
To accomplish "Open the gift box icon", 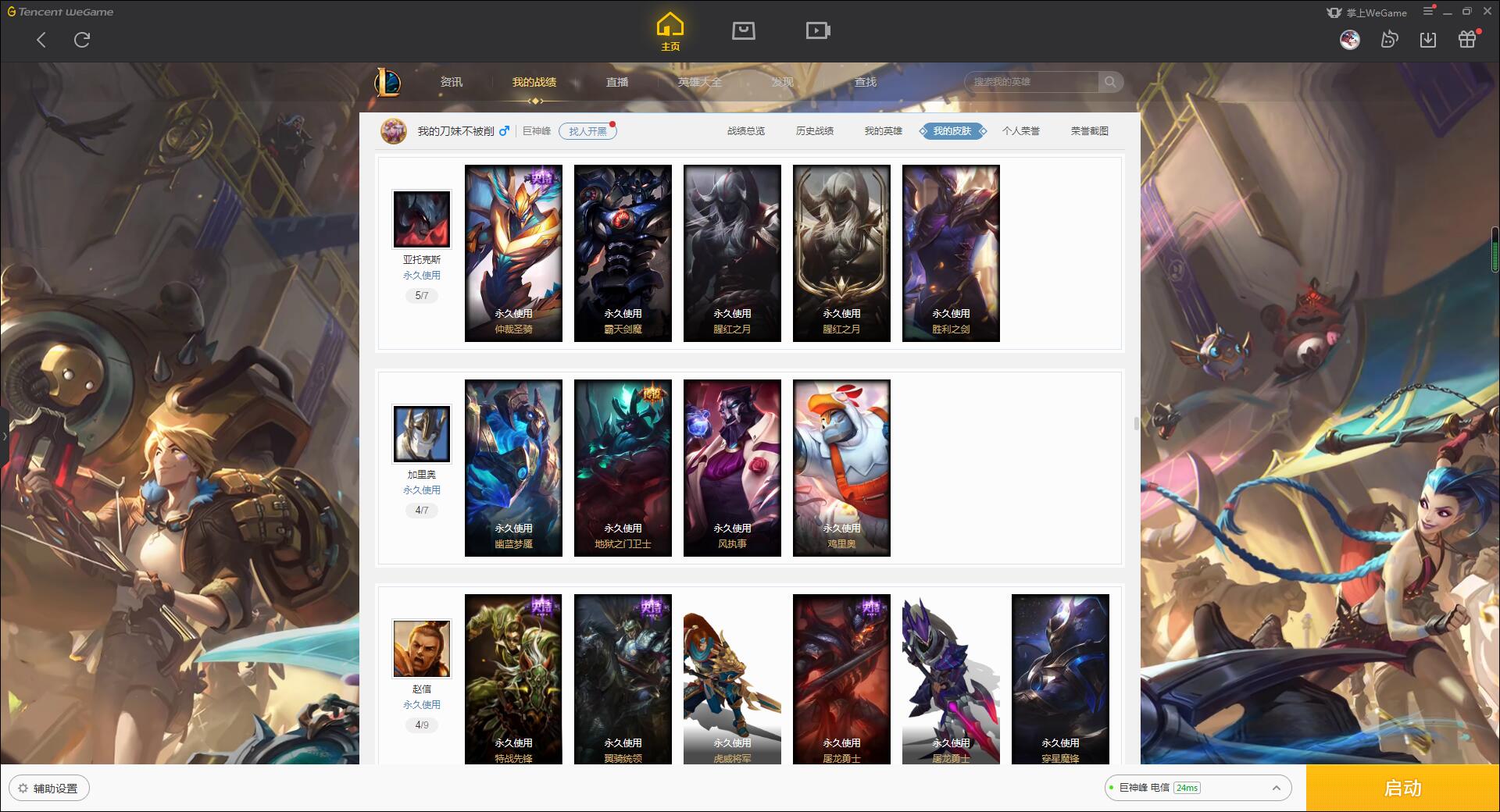I will 1467,39.
